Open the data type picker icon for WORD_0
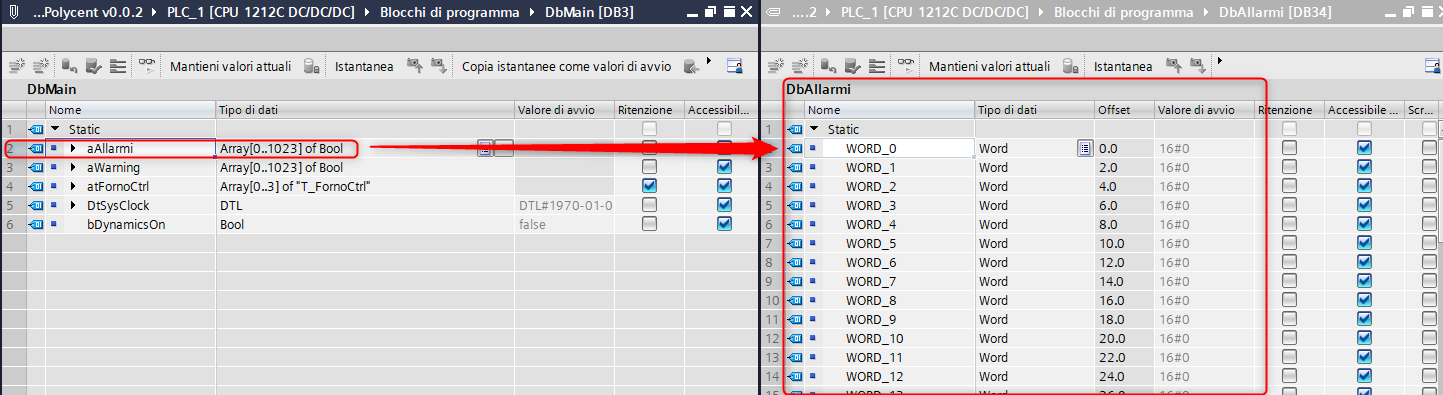This screenshot has height=395, width=1443. coord(1085,148)
